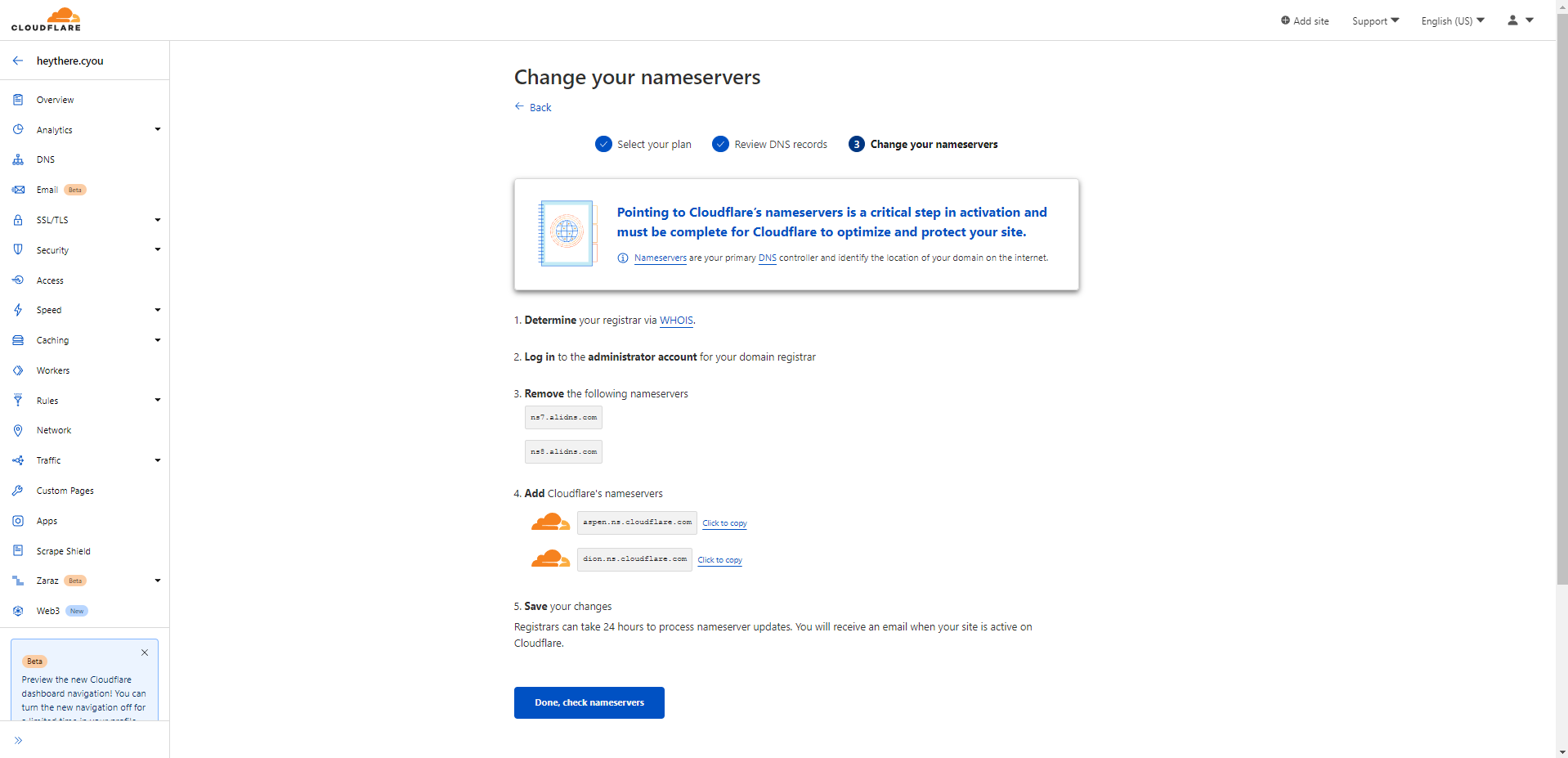Open the DNS menu item
1568x758 pixels.
tap(46, 160)
